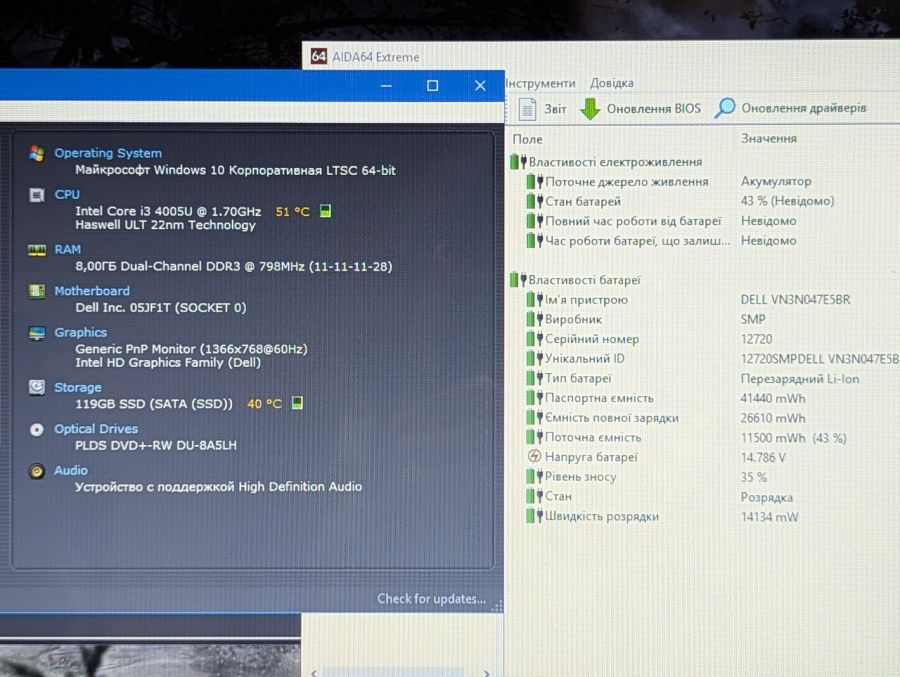Click the value DELL VN3N047E5BR

[x=796, y=300]
